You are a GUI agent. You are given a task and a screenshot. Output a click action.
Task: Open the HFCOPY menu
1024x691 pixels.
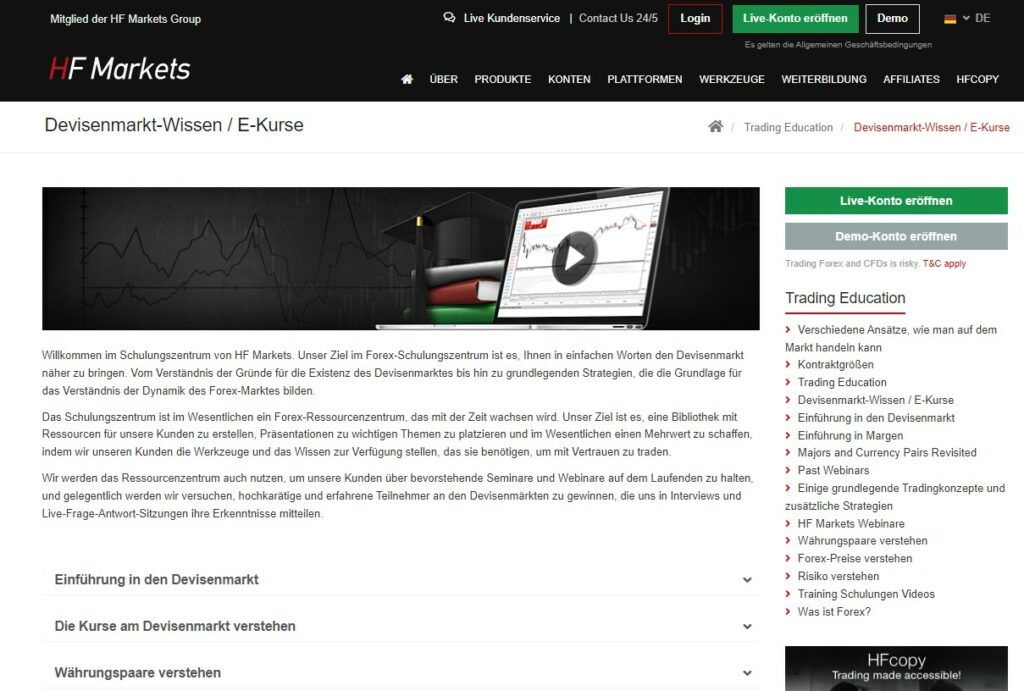point(978,79)
